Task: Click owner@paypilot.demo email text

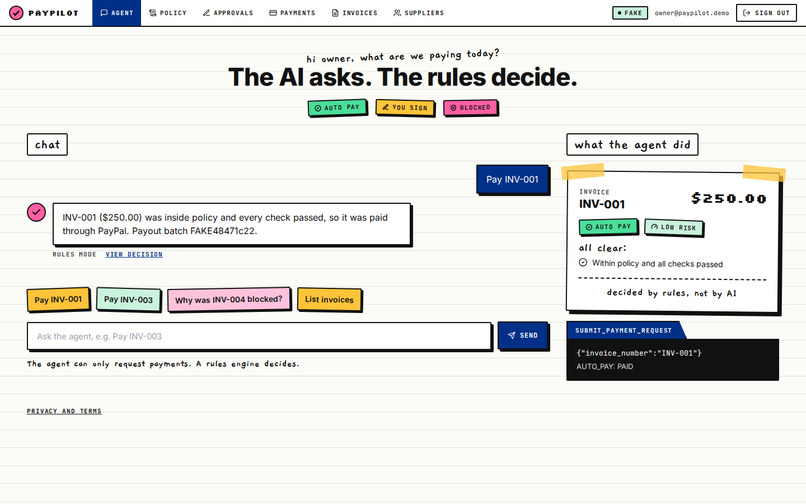Action: 691,13
